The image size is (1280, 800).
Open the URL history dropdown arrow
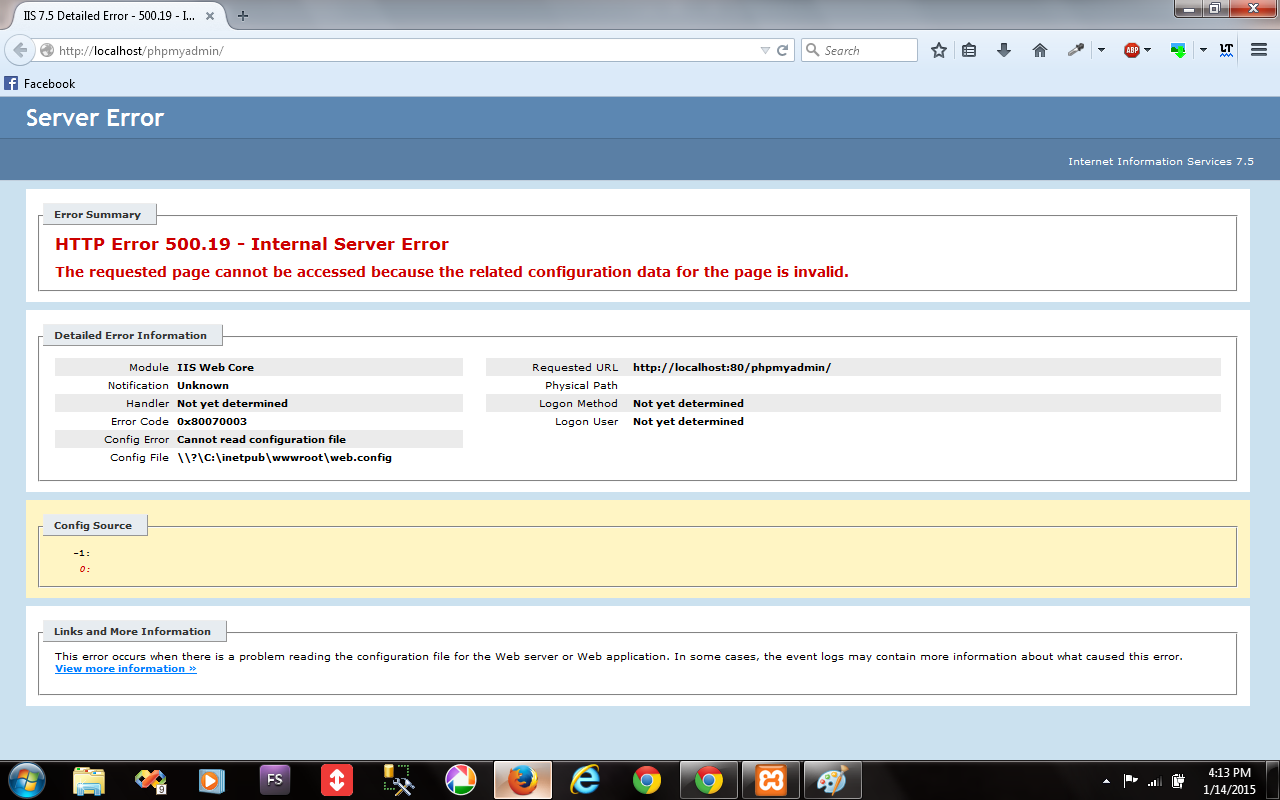[x=765, y=50]
